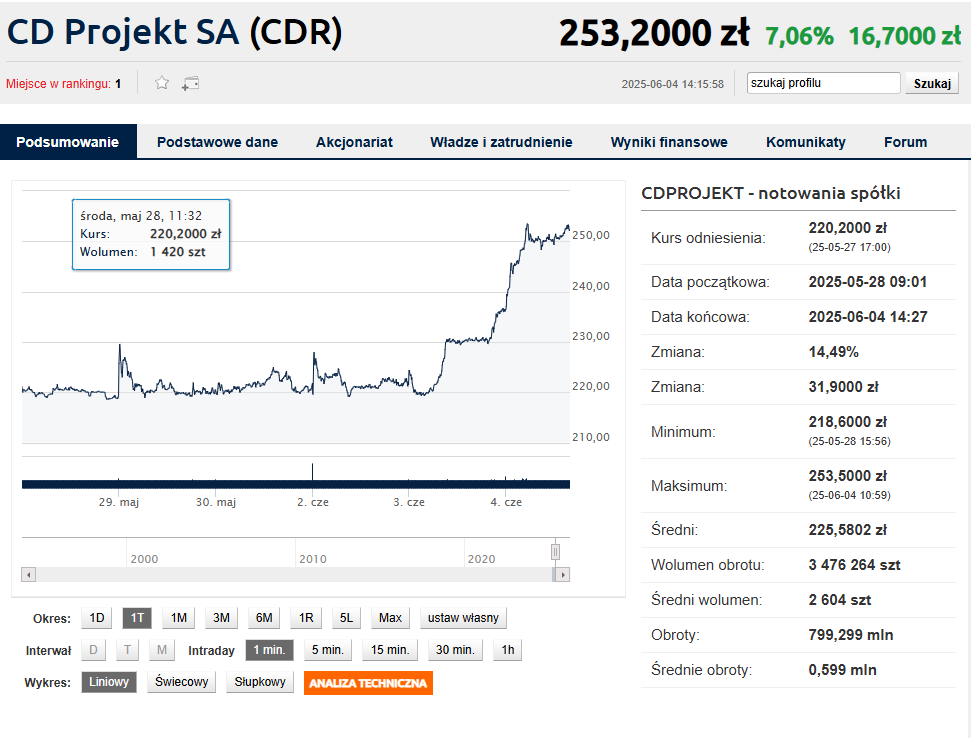Grab the chart range navigator handle

tap(555, 552)
